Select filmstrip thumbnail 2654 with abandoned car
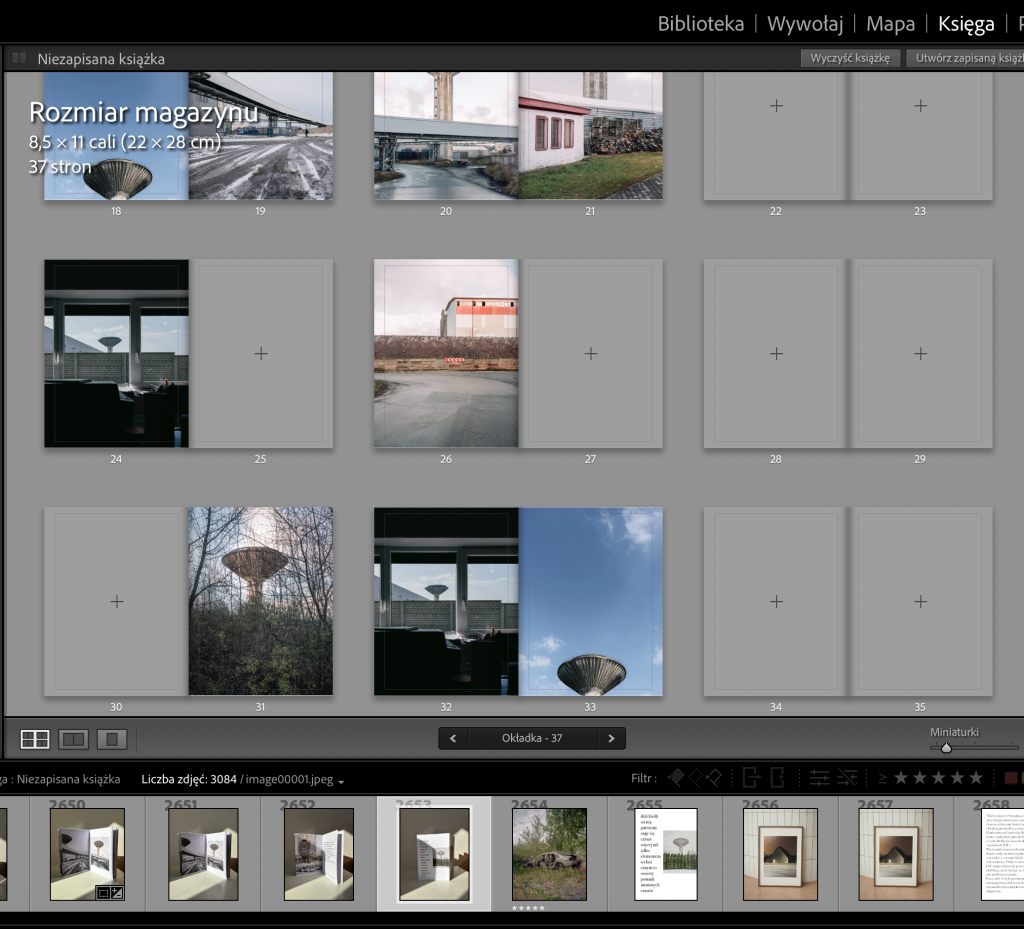Viewport: 1024px width, 929px height. click(x=549, y=854)
